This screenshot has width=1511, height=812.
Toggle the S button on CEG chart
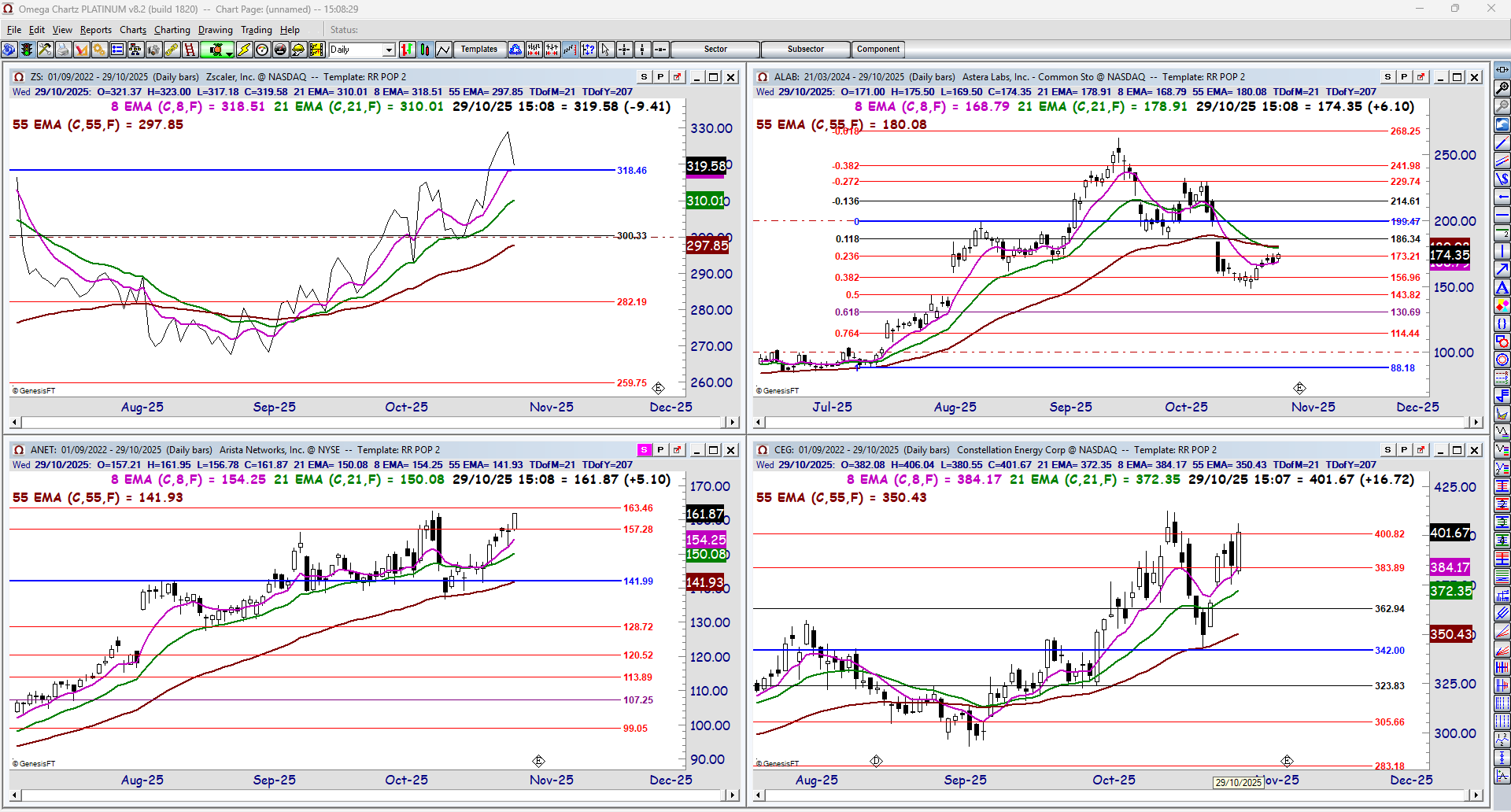pyautogui.click(x=1388, y=450)
